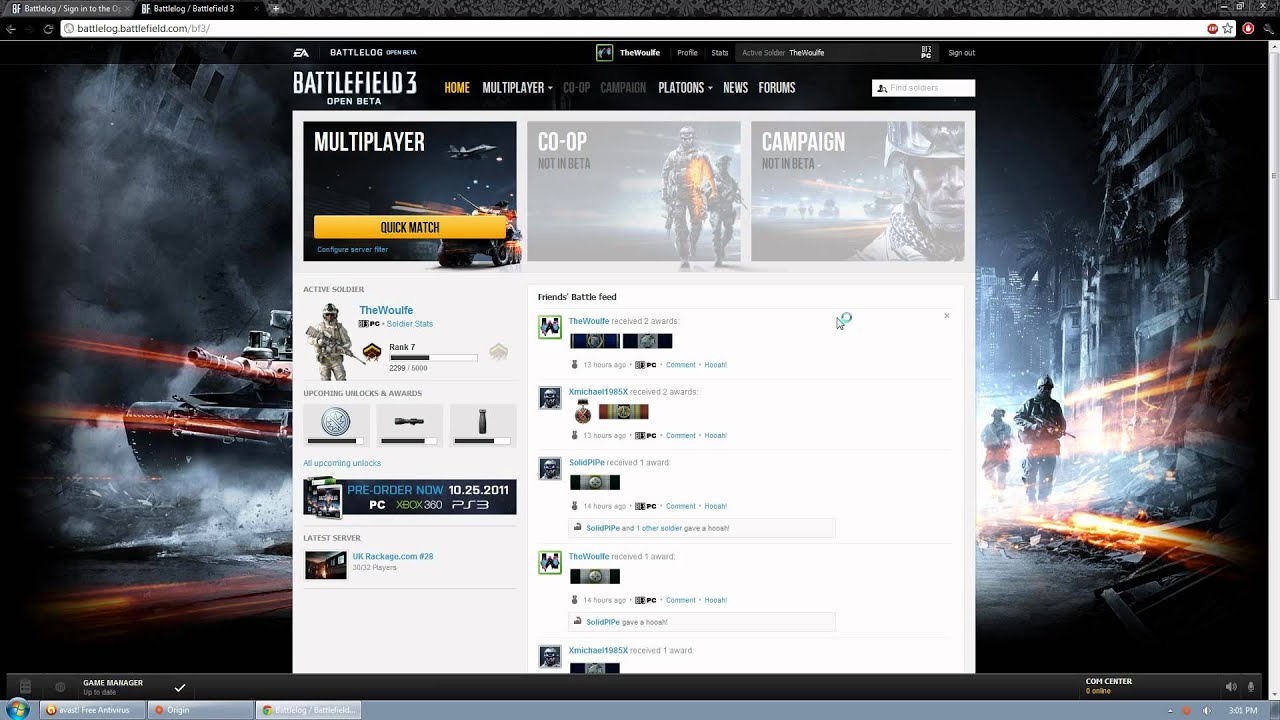Reload the page in Chrome
Screen dimensions: 1280x720
click(x=48, y=29)
